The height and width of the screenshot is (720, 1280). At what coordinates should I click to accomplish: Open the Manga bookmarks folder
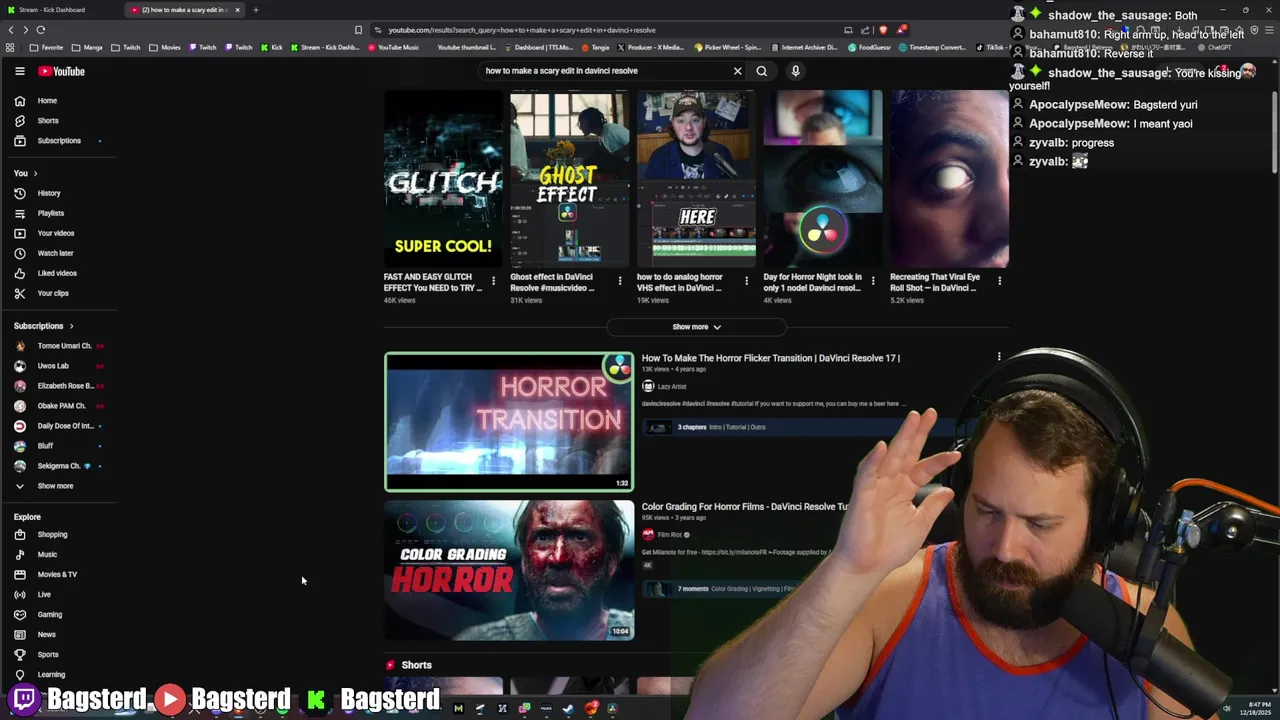(x=87, y=47)
